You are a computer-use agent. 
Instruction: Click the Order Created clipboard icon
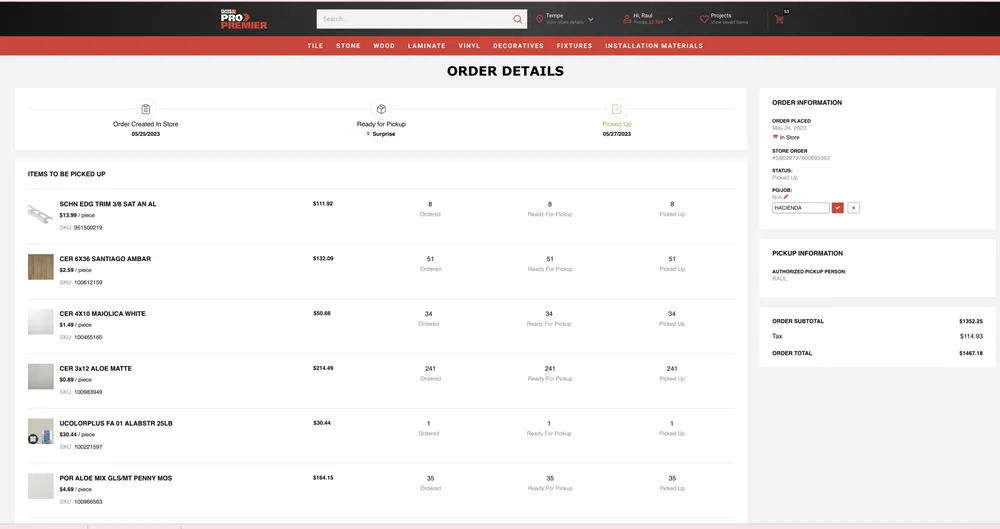(x=146, y=109)
